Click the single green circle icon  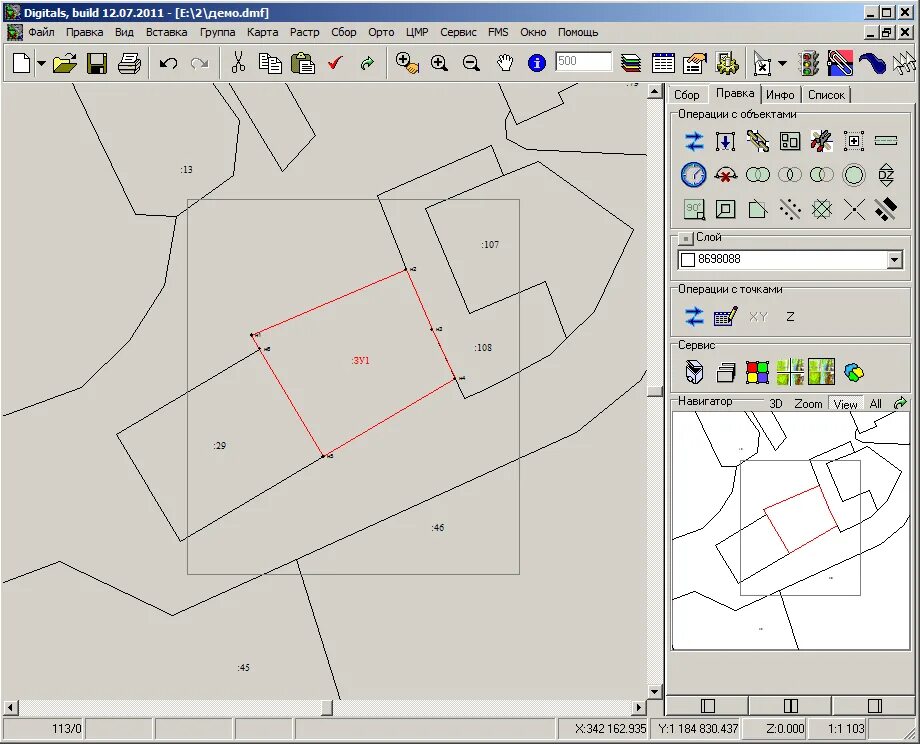[x=854, y=175]
